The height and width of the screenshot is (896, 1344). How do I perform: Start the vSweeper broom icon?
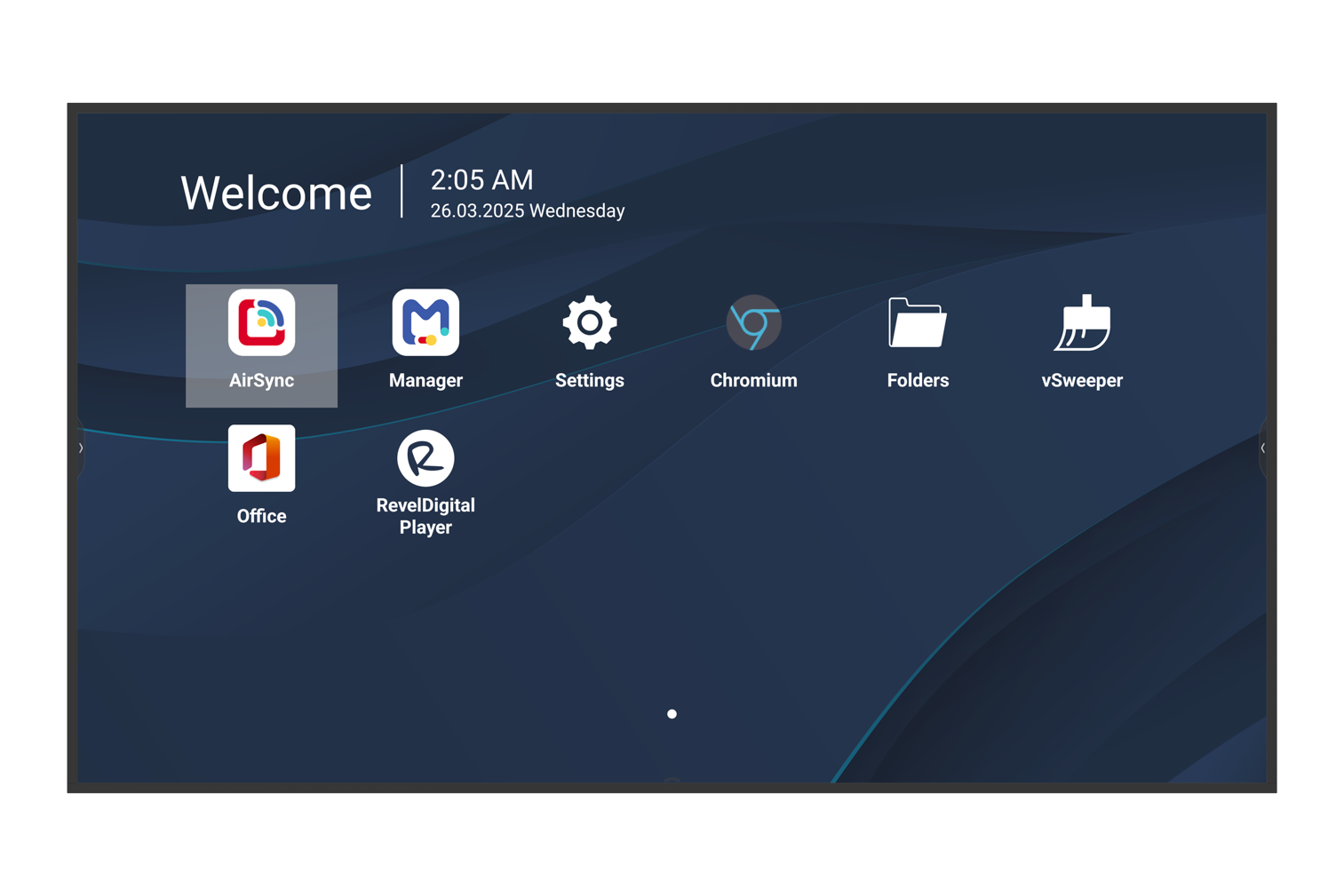tap(1082, 323)
